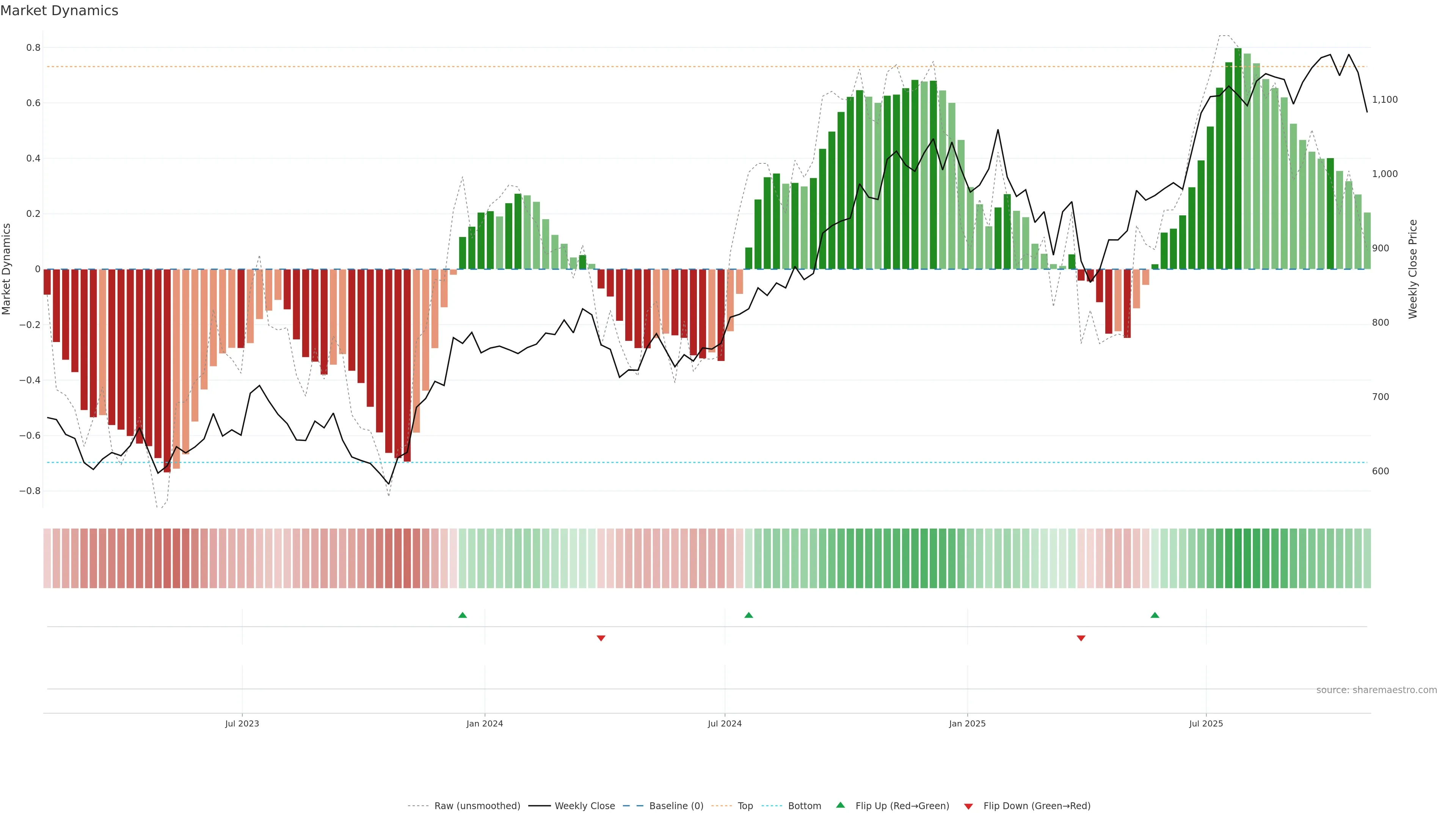
Task: Click the Jul 2023 x-axis label
Action: [242, 723]
